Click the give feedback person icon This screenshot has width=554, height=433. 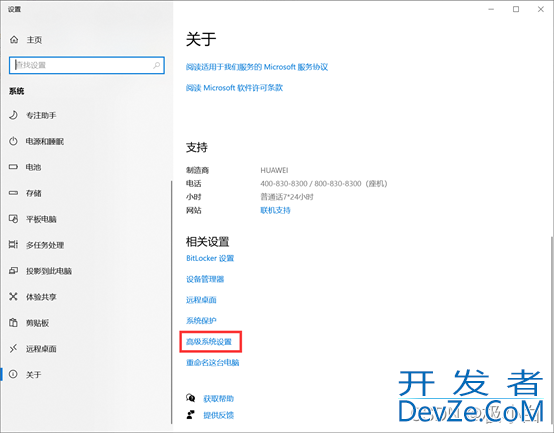click(x=190, y=415)
